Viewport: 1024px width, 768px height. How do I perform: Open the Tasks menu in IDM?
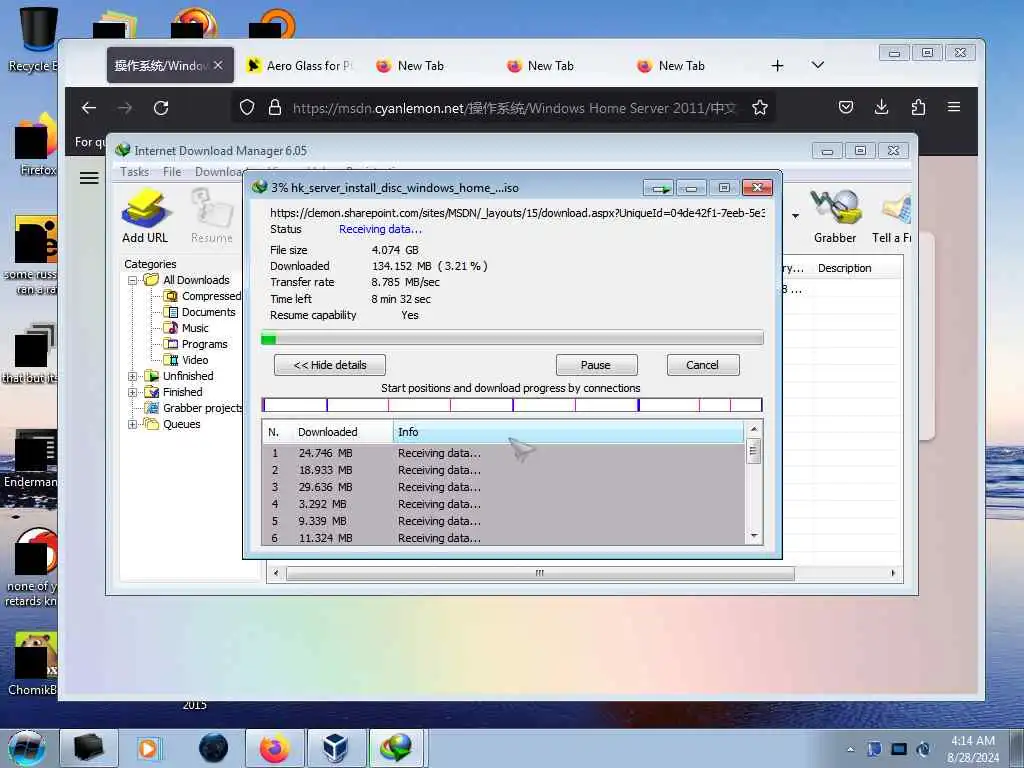pos(135,172)
